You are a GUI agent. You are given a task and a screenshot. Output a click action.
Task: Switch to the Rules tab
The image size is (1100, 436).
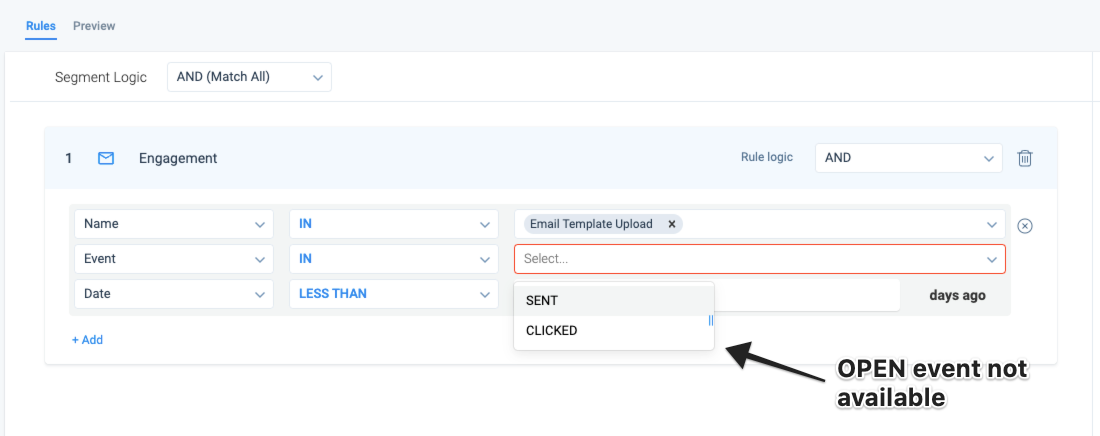[x=41, y=26]
